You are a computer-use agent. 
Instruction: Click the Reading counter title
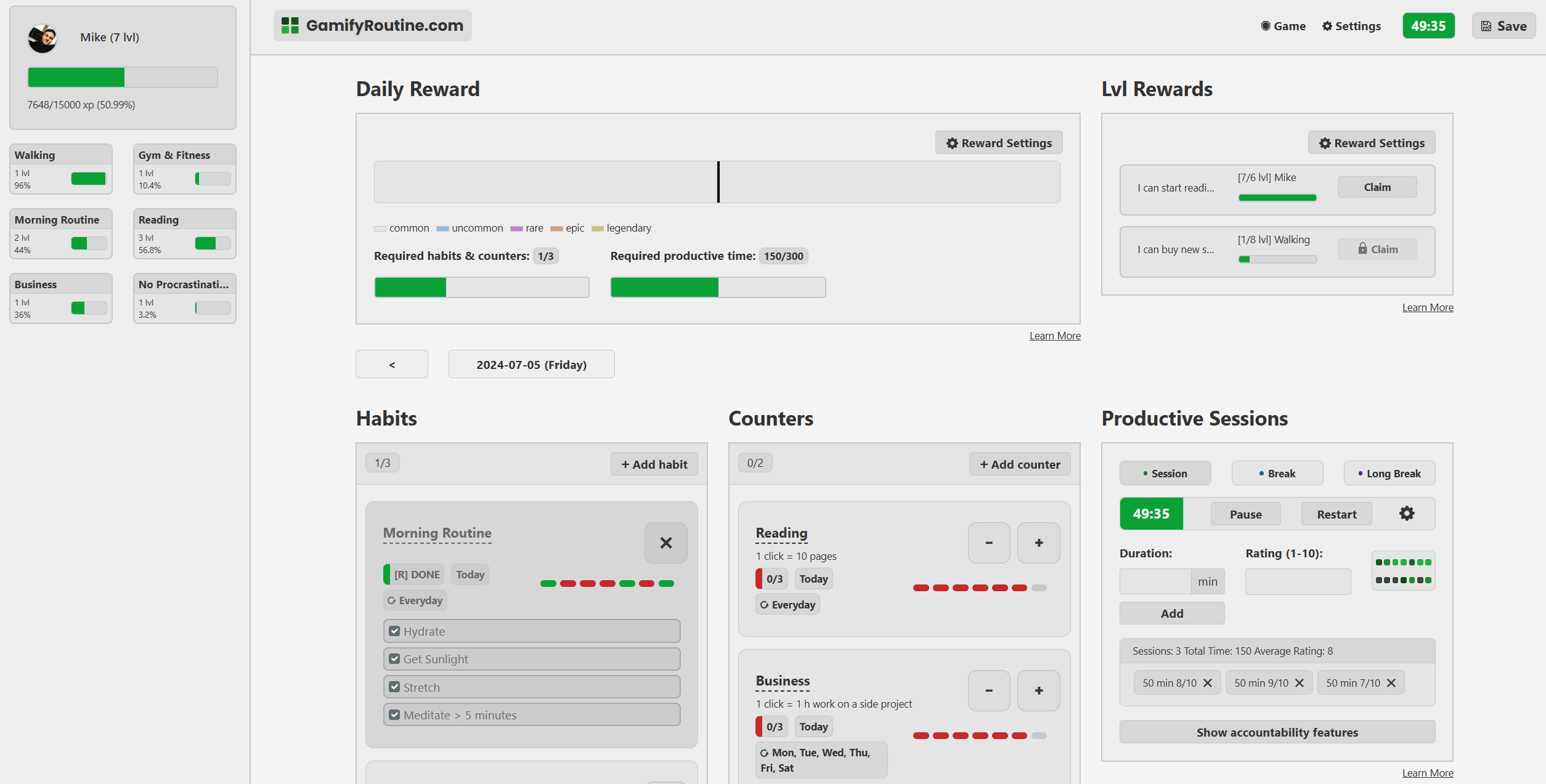782,533
